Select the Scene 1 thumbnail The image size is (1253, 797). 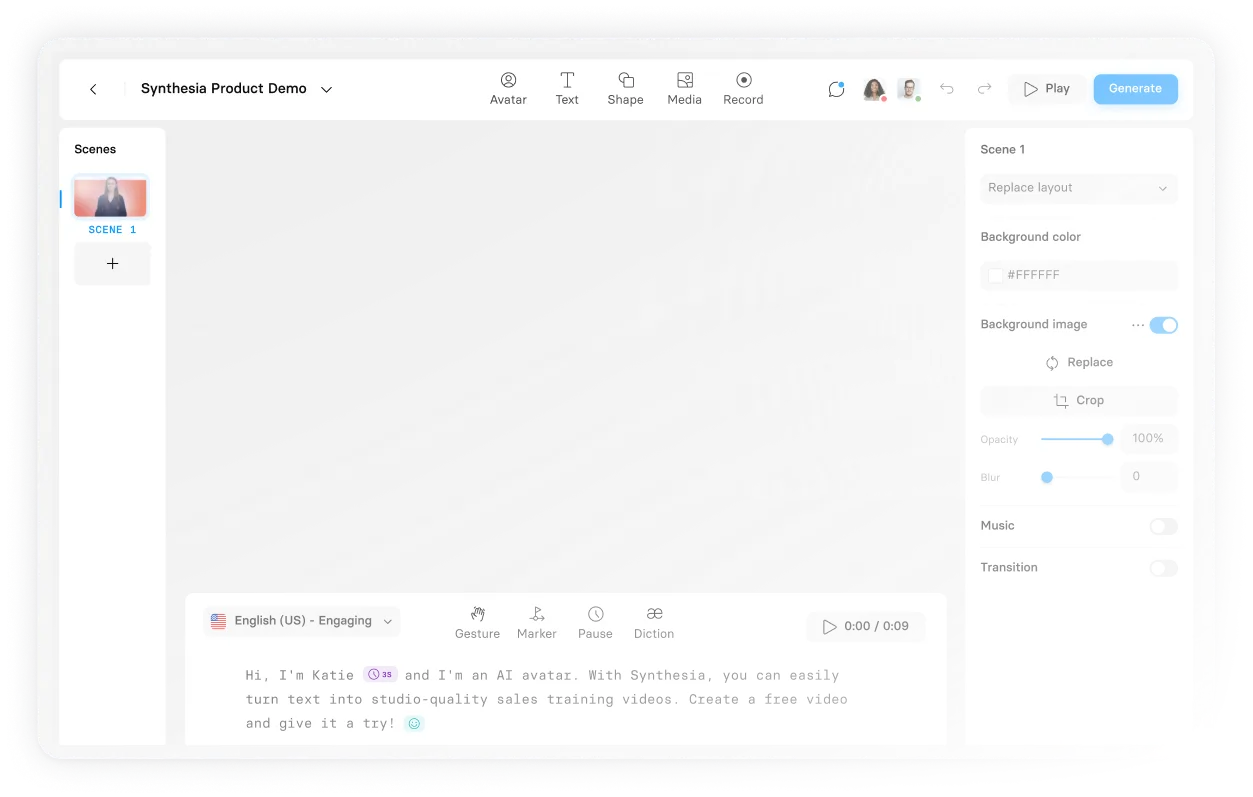(x=110, y=197)
